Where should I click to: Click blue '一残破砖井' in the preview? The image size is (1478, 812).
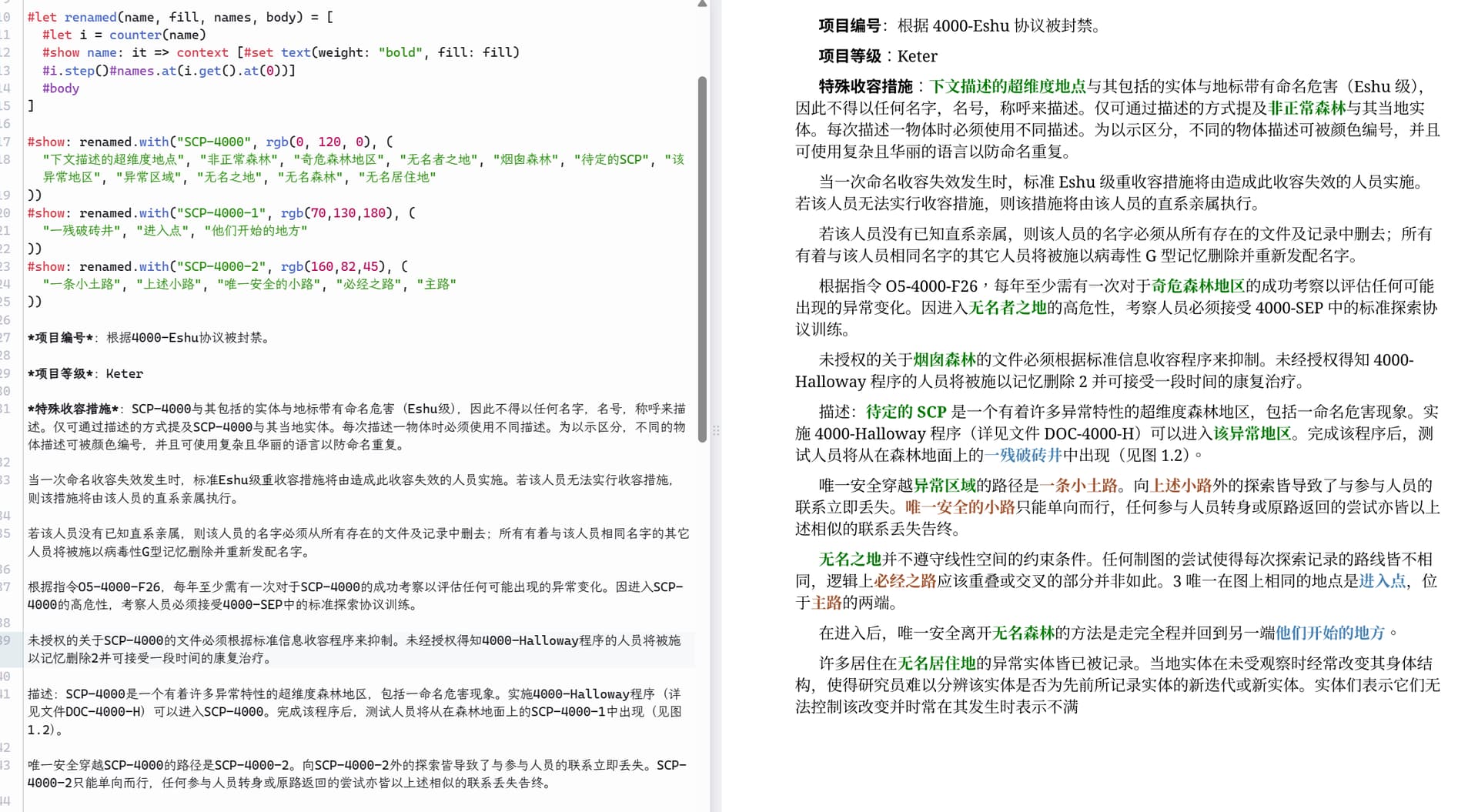(x=1023, y=455)
